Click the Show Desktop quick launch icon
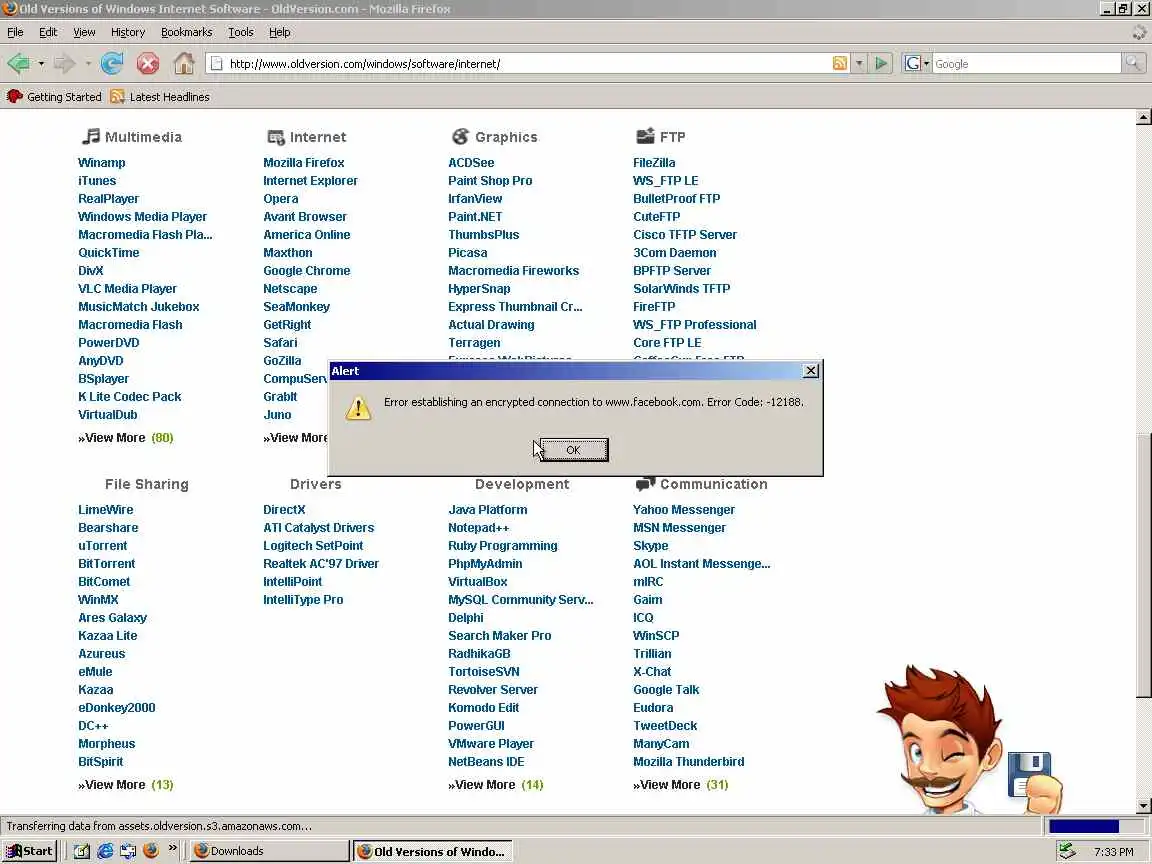 pos(82,851)
